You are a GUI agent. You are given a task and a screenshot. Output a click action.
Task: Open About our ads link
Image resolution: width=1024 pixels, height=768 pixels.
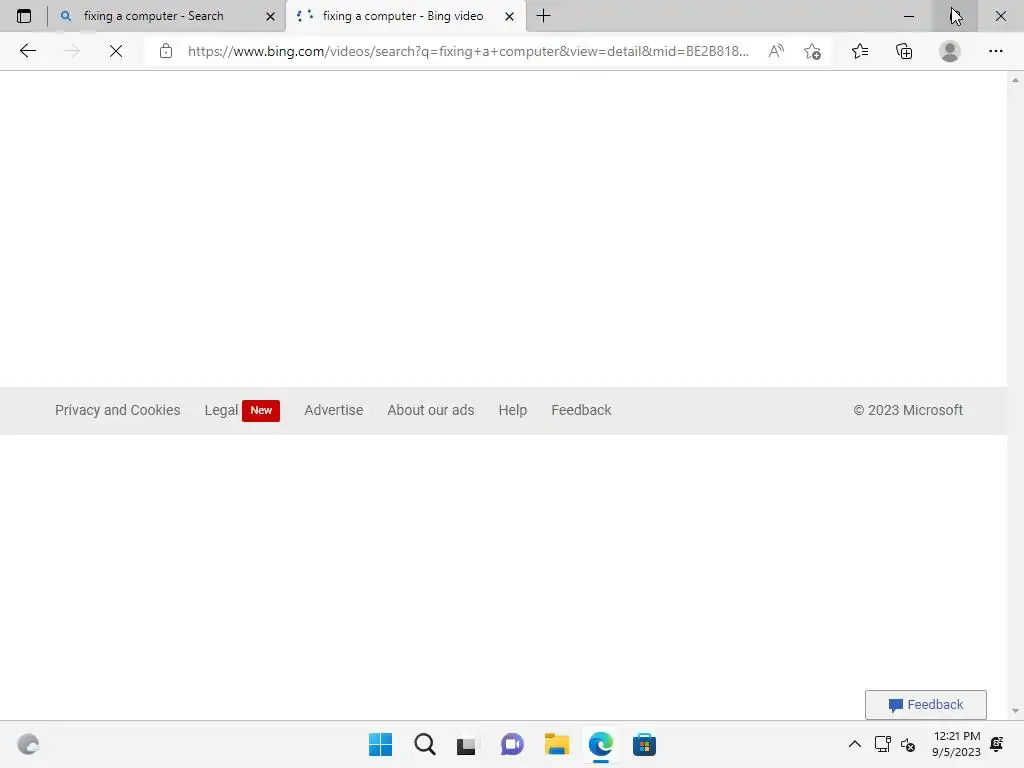tap(430, 410)
